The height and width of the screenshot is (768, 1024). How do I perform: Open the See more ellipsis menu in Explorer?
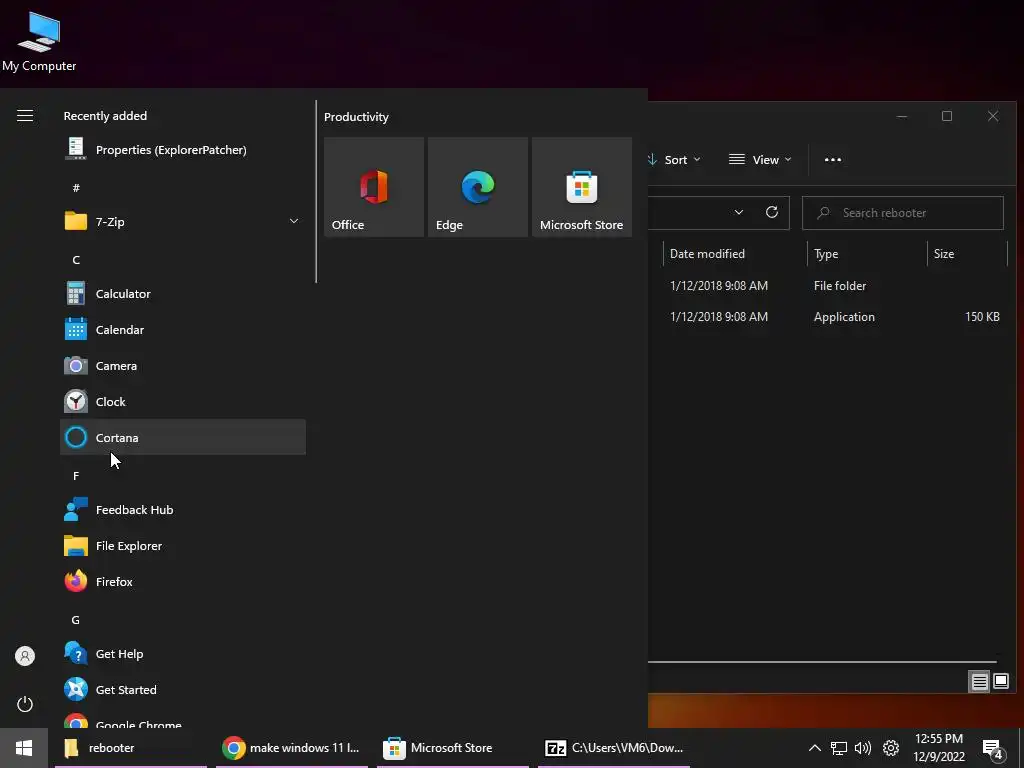(833, 159)
